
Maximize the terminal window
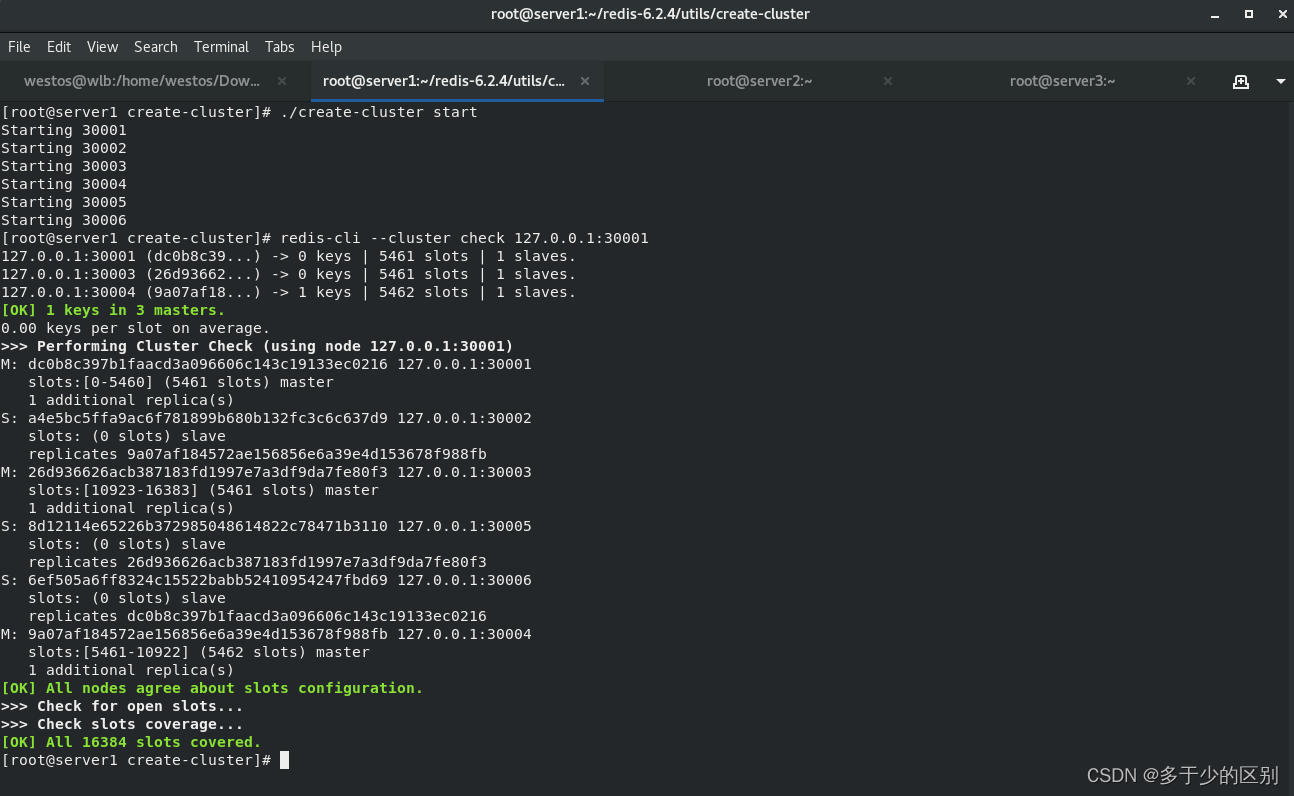1248,14
